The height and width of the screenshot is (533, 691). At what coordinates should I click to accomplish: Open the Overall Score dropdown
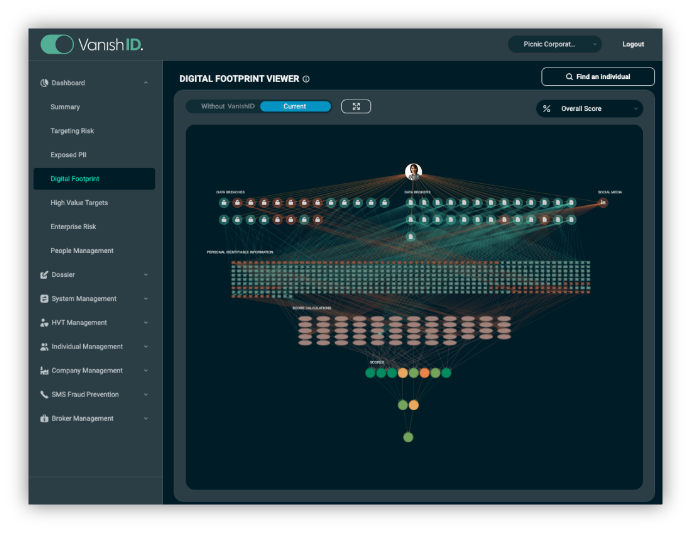click(589, 108)
